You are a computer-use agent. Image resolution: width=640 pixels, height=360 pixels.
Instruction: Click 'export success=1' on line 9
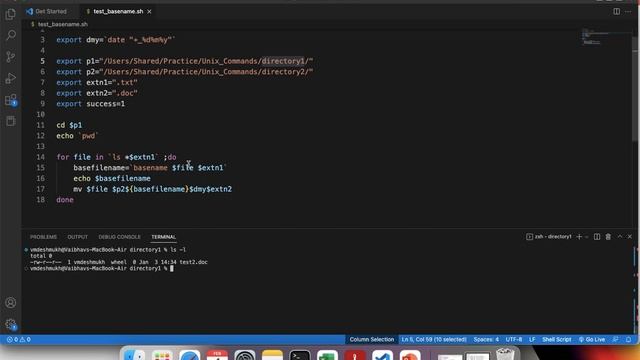point(91,104)
